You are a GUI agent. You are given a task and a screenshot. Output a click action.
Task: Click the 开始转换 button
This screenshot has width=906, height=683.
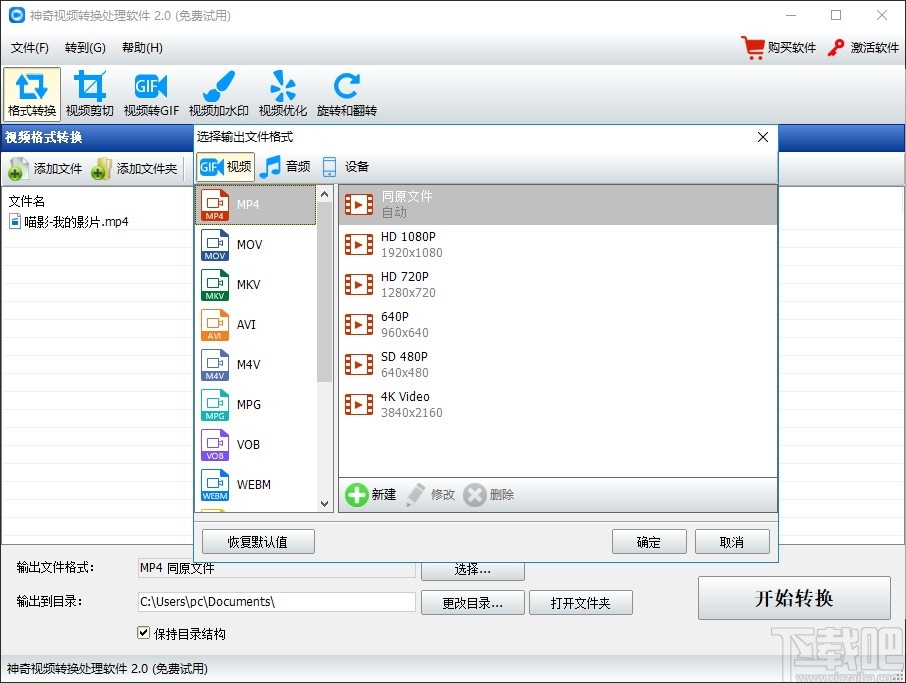(x=794, y=598)
